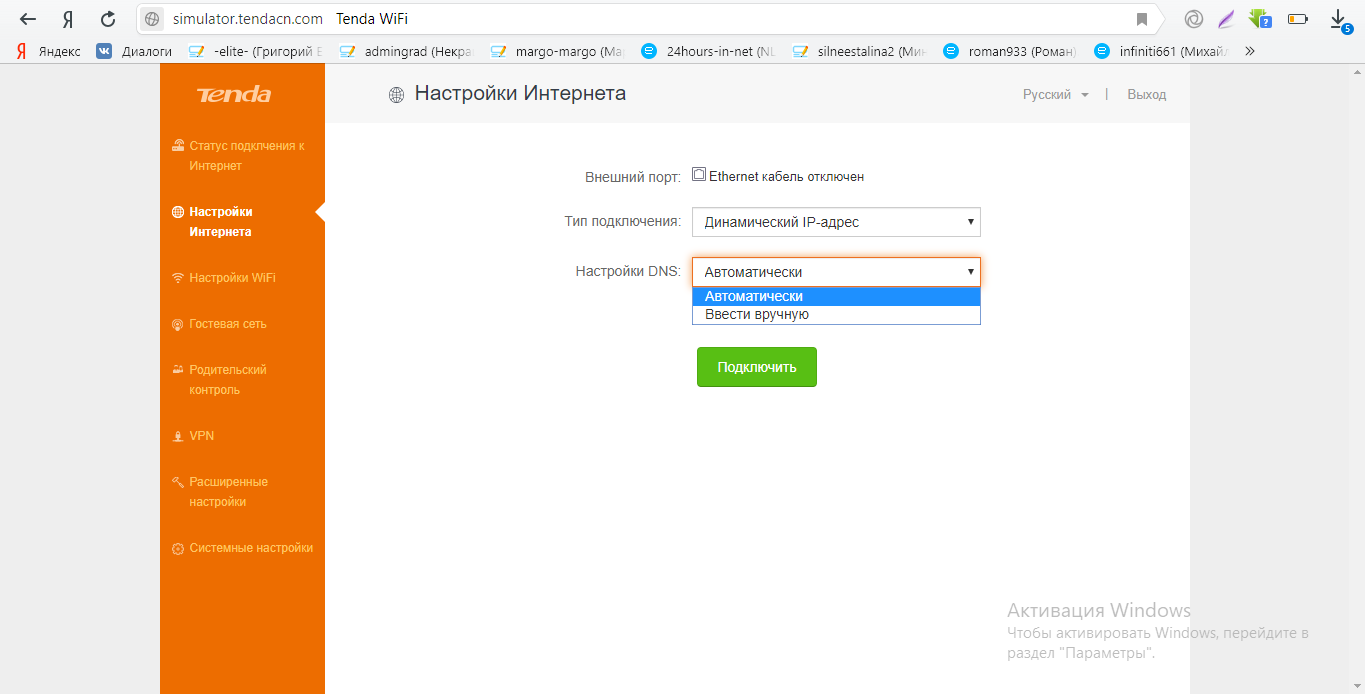Open Родительский контроль in the sidebar
Screen dimensions: 1365x694
(228, 380)
